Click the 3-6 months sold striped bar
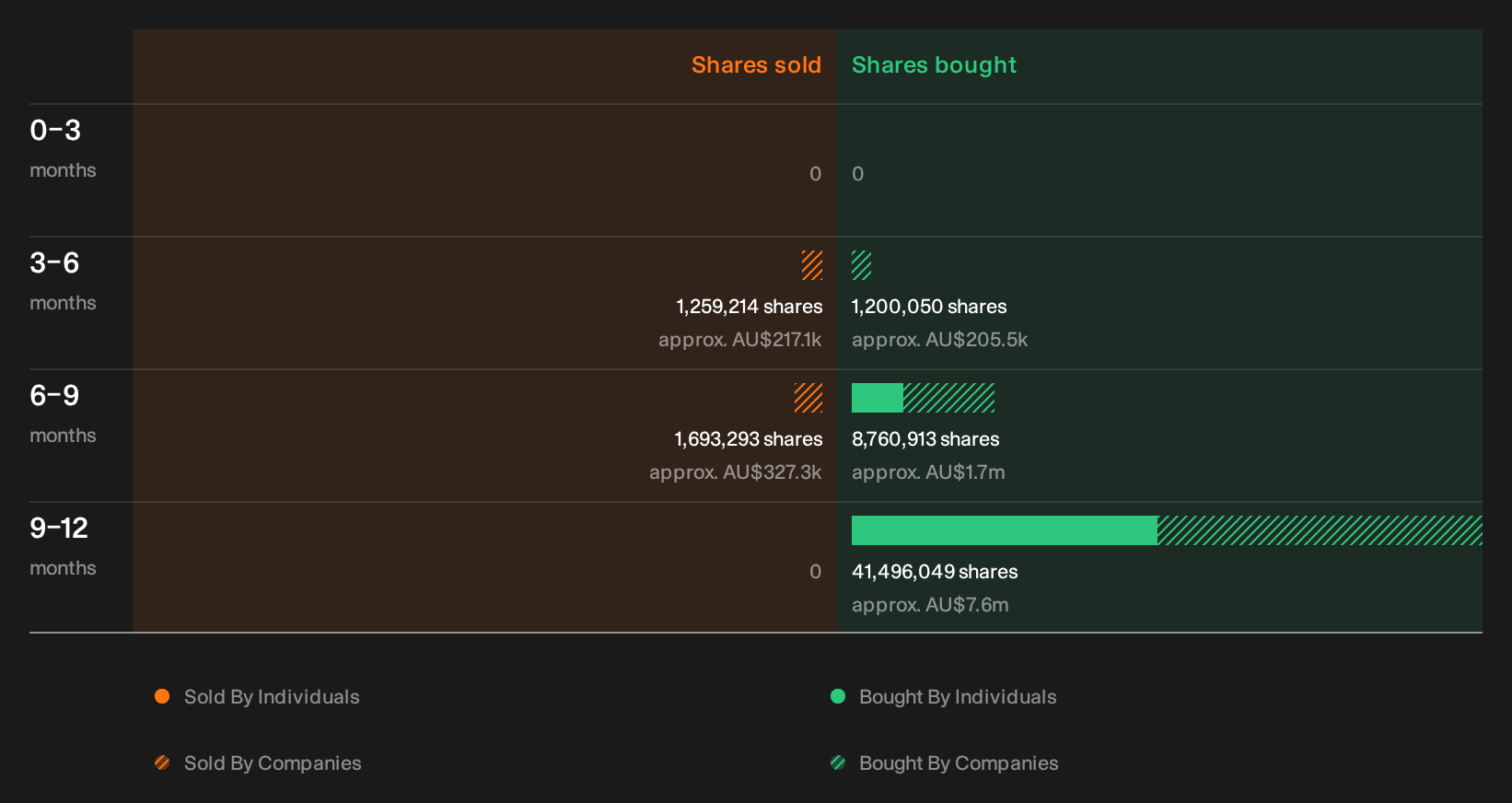The image size is (1512, 803). [x=812, y=265]
